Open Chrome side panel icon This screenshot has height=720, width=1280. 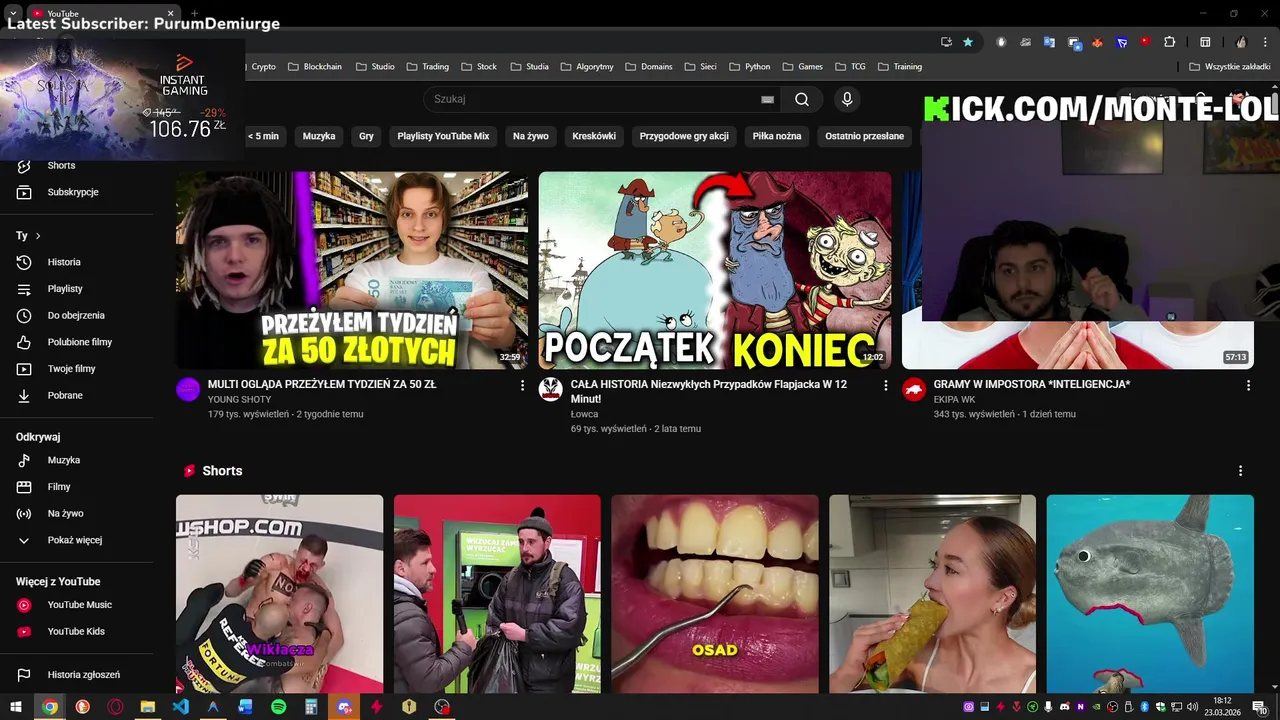[1205, 42]
